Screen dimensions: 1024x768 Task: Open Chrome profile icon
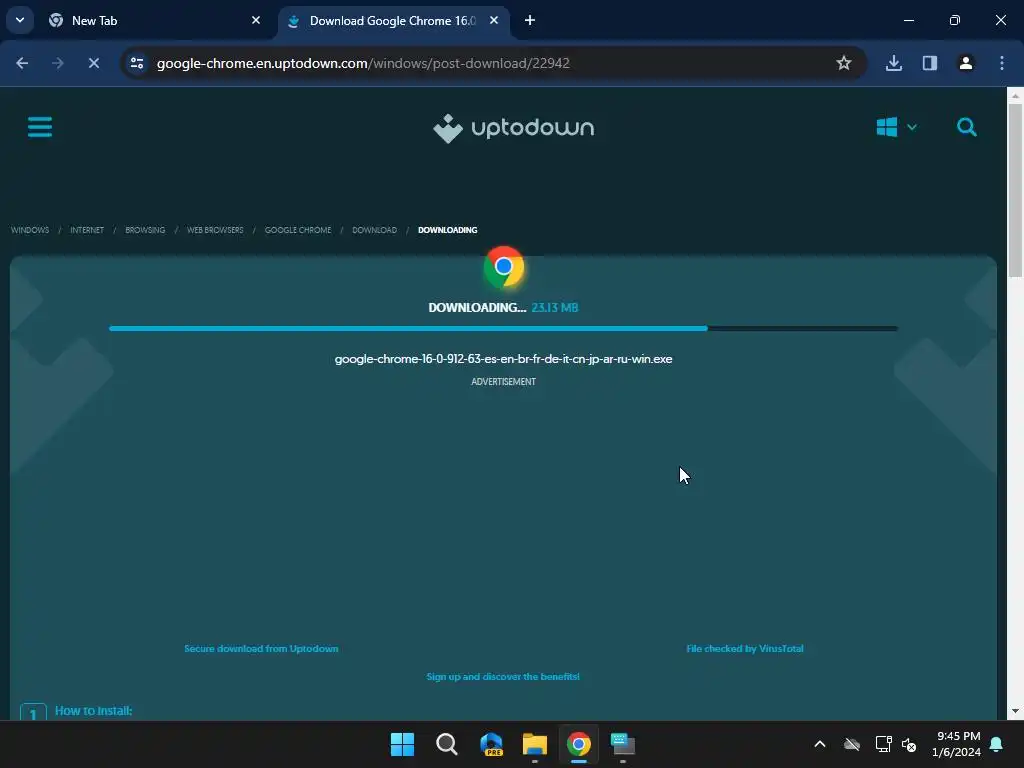tap(966, 63)
